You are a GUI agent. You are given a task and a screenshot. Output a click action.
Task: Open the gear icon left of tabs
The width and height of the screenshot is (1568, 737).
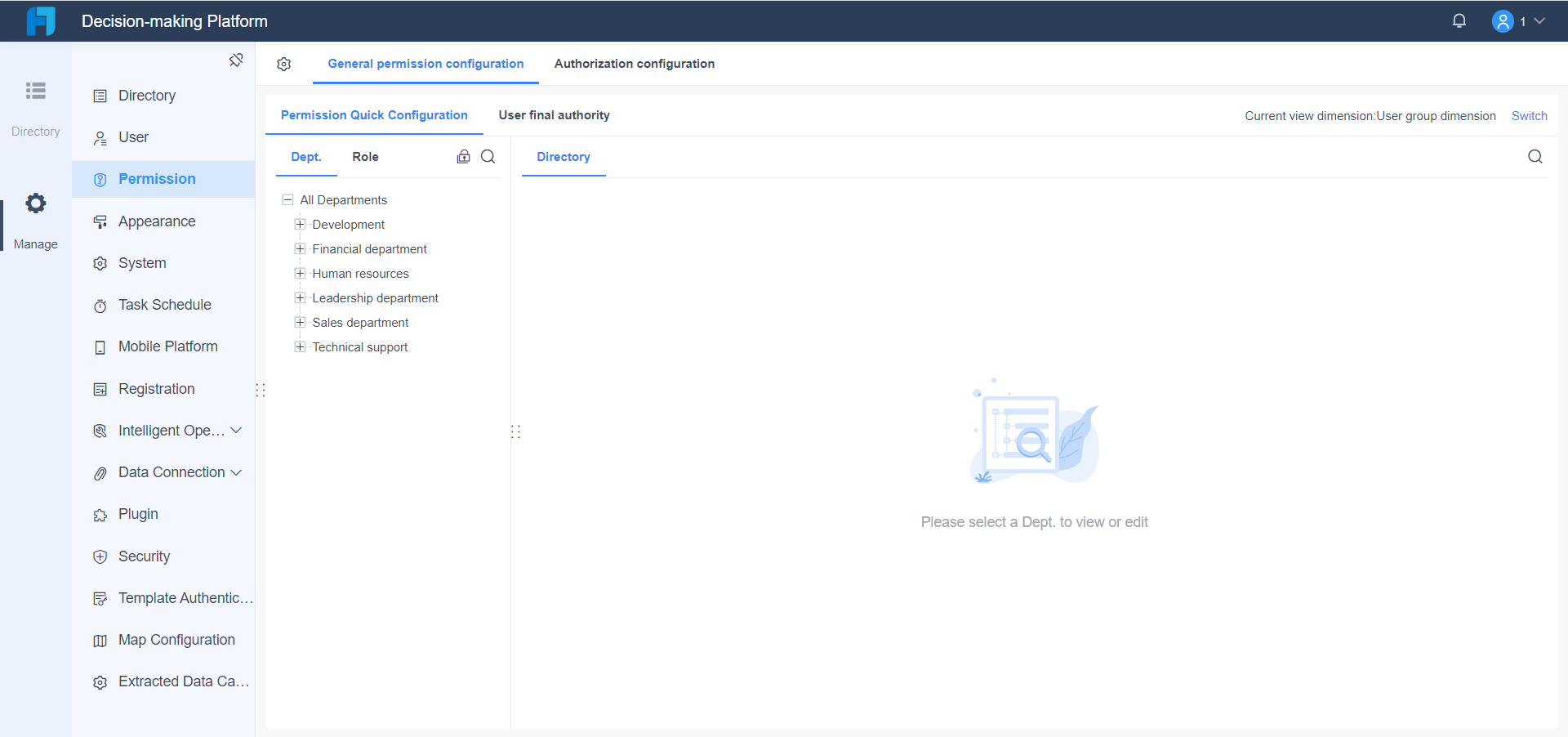tap(284, 64)
